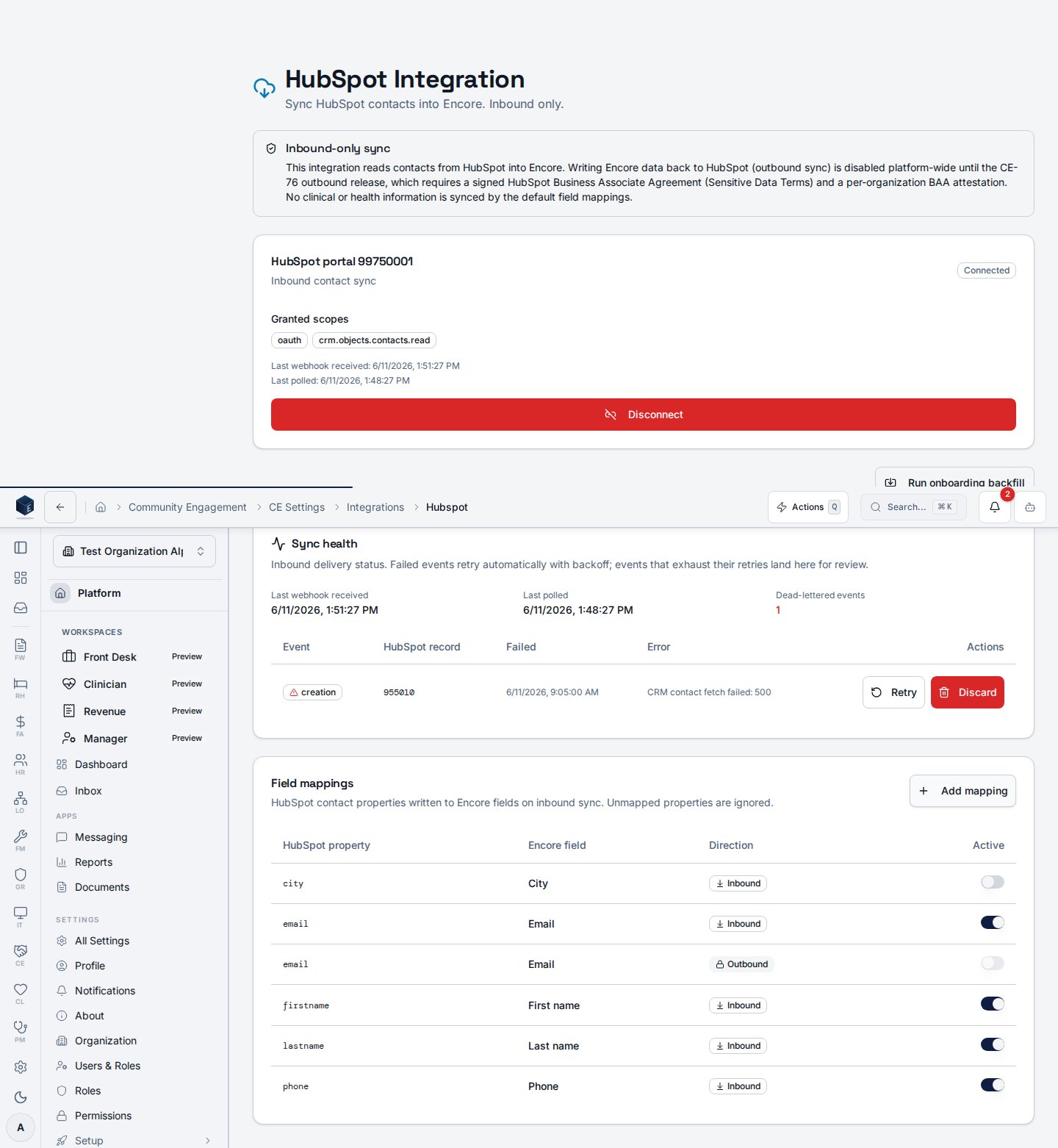
Task: Toggle the sidebar panel icon
Action: click(x=21, y=548)
